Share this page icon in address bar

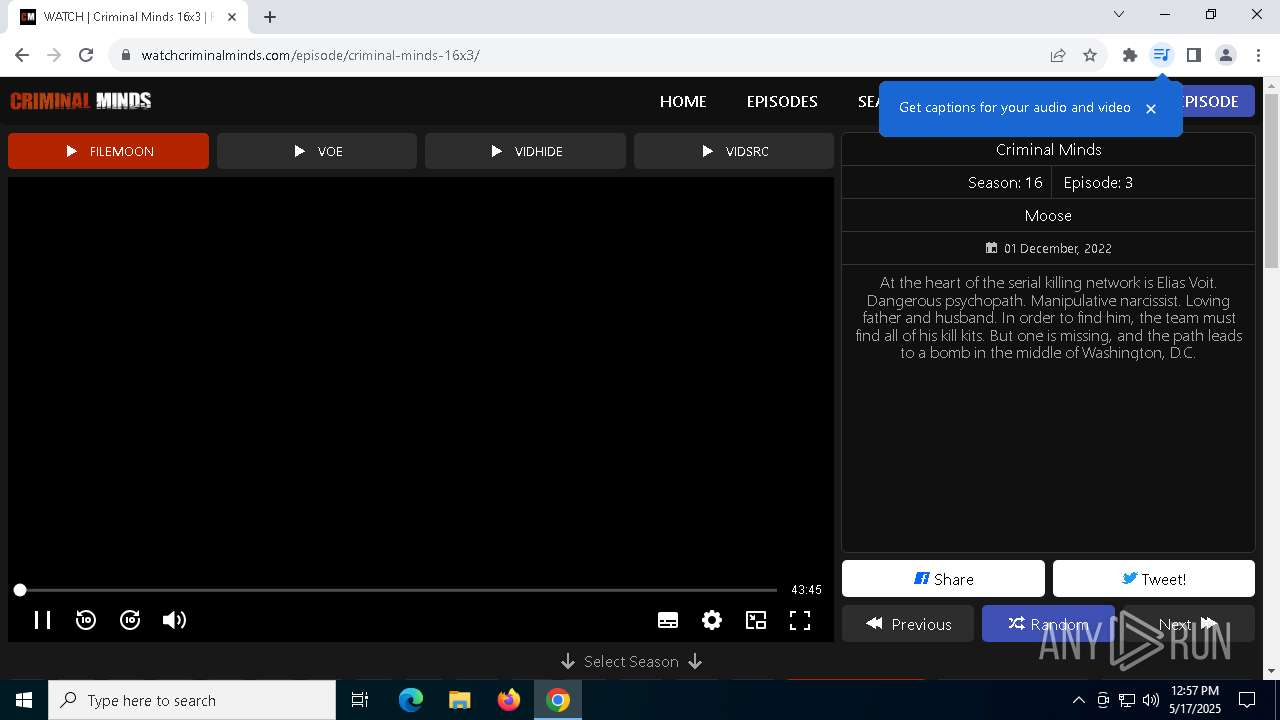coord(1058,55)
